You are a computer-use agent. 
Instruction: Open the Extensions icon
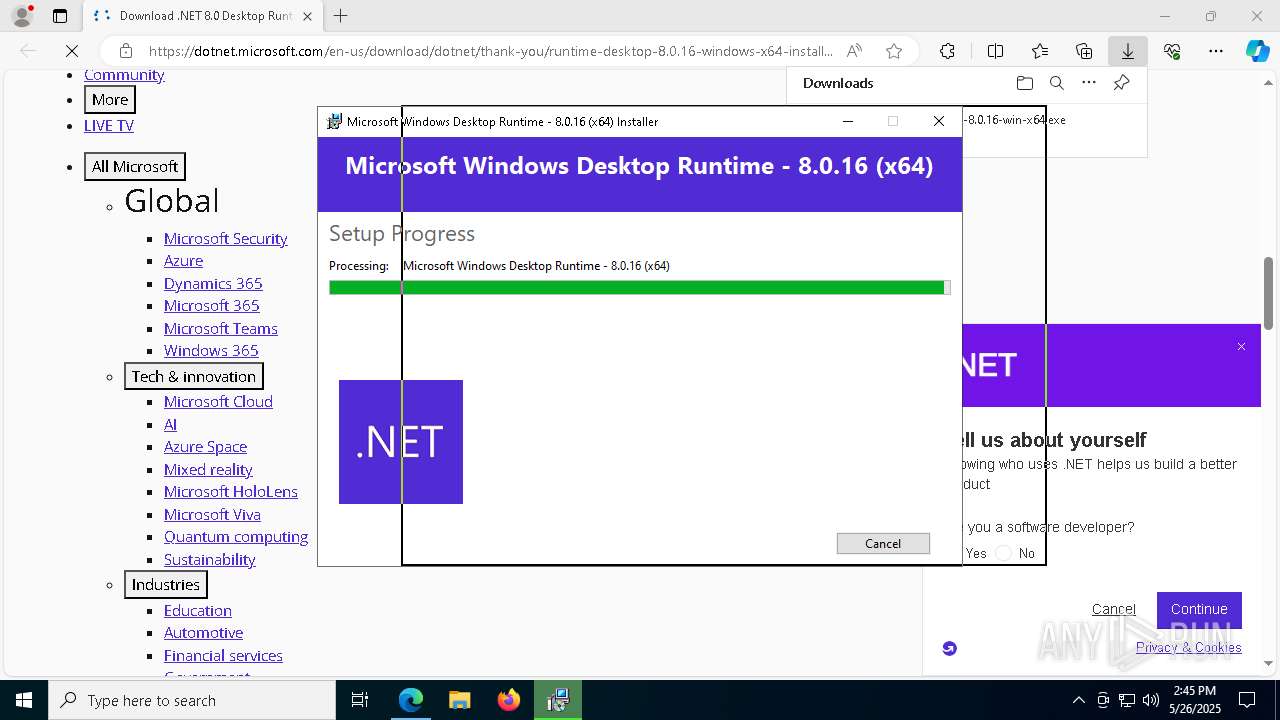point(947,51)
